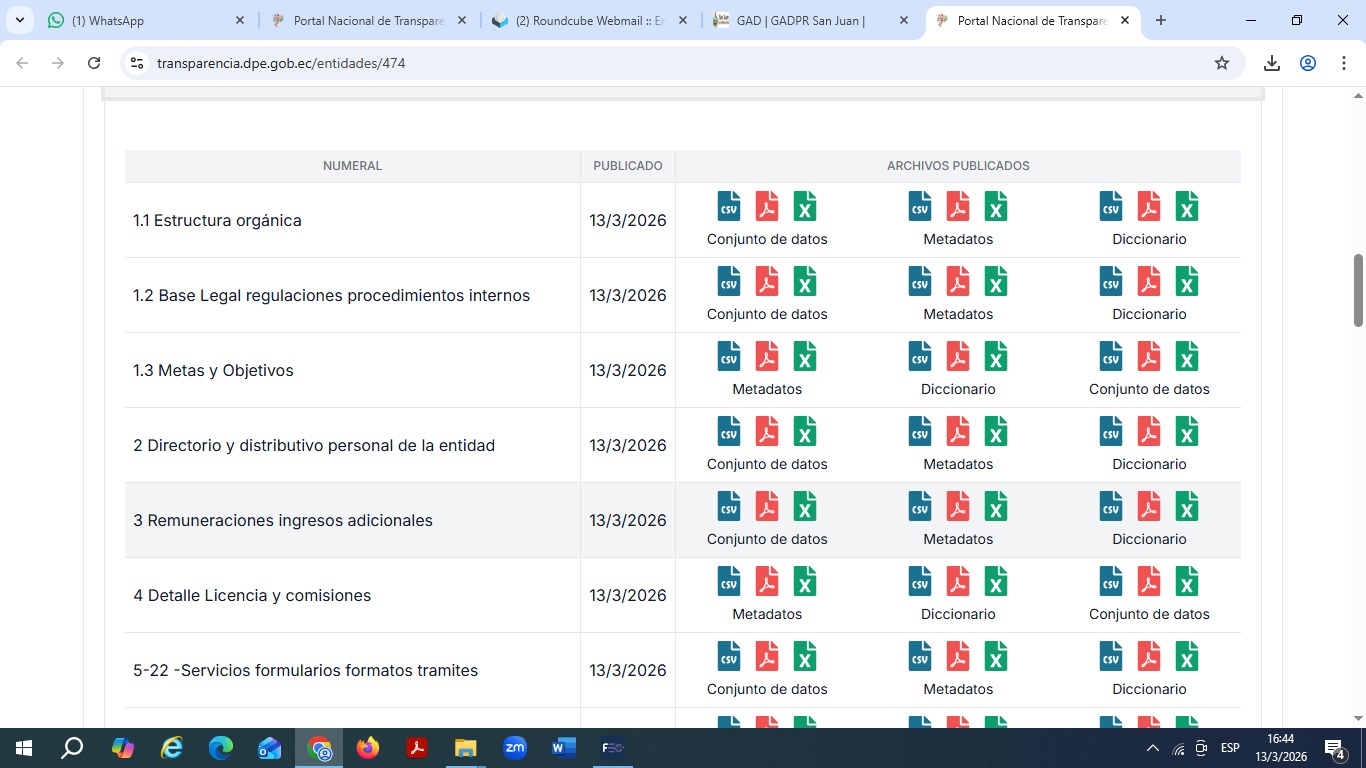This screenshot has width=1366, height=768.
Task: Open PDF of Metadatos for 1.2 Base Legal
Action: pyautogui.click(x=958, y=281)
